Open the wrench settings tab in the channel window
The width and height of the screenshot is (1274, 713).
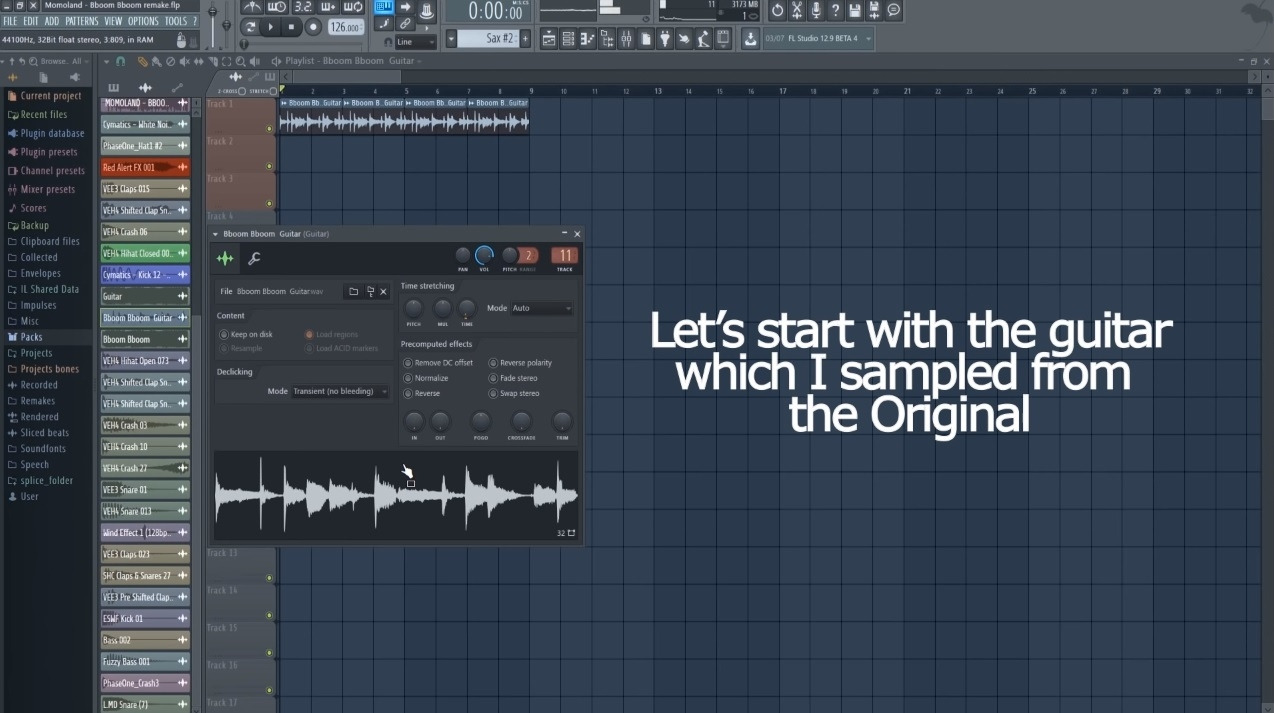coord(254,259)
